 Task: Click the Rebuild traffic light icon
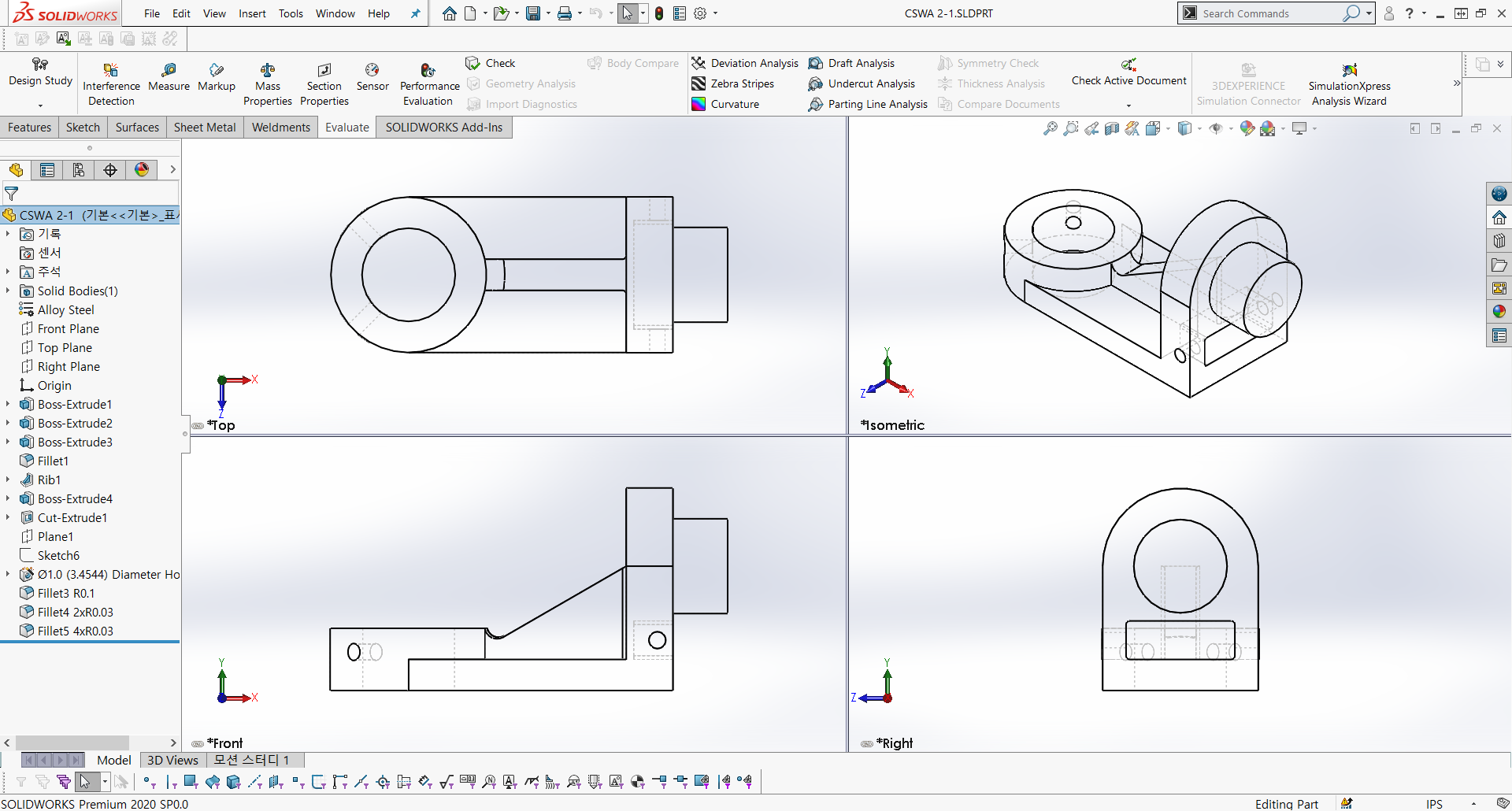pos(659,13)
